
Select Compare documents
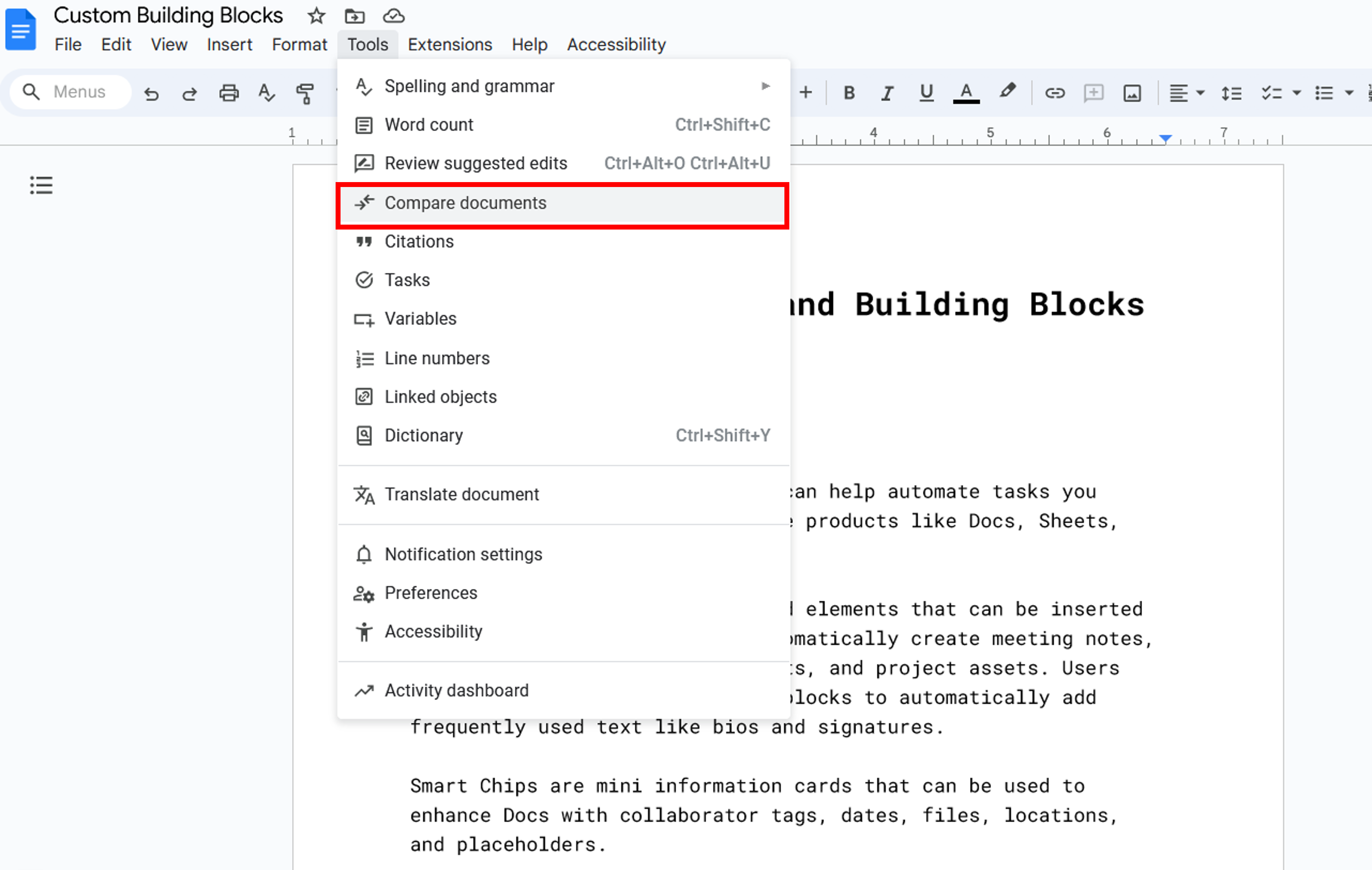coord(563,204)
